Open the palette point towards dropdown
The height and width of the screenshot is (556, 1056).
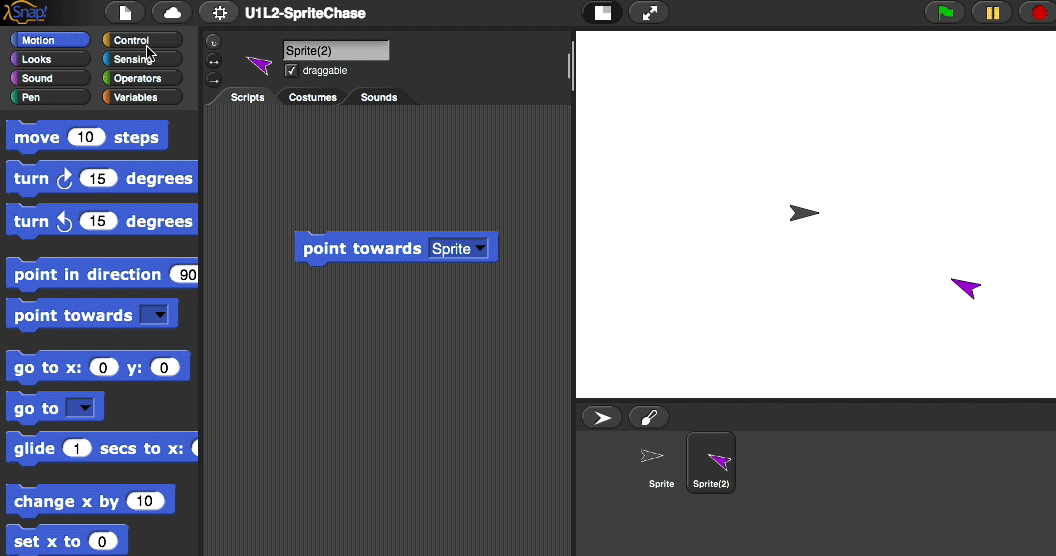point(154,315)
